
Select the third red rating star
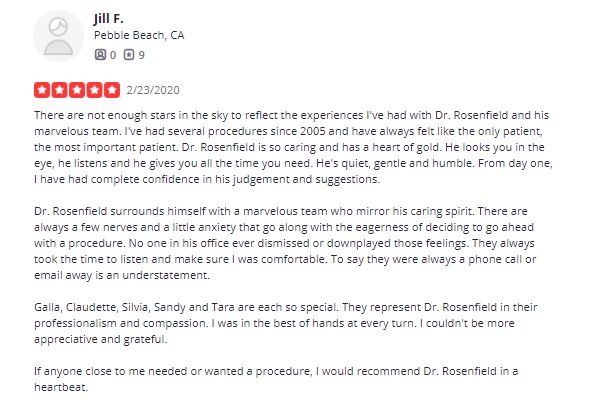[77, 90]
